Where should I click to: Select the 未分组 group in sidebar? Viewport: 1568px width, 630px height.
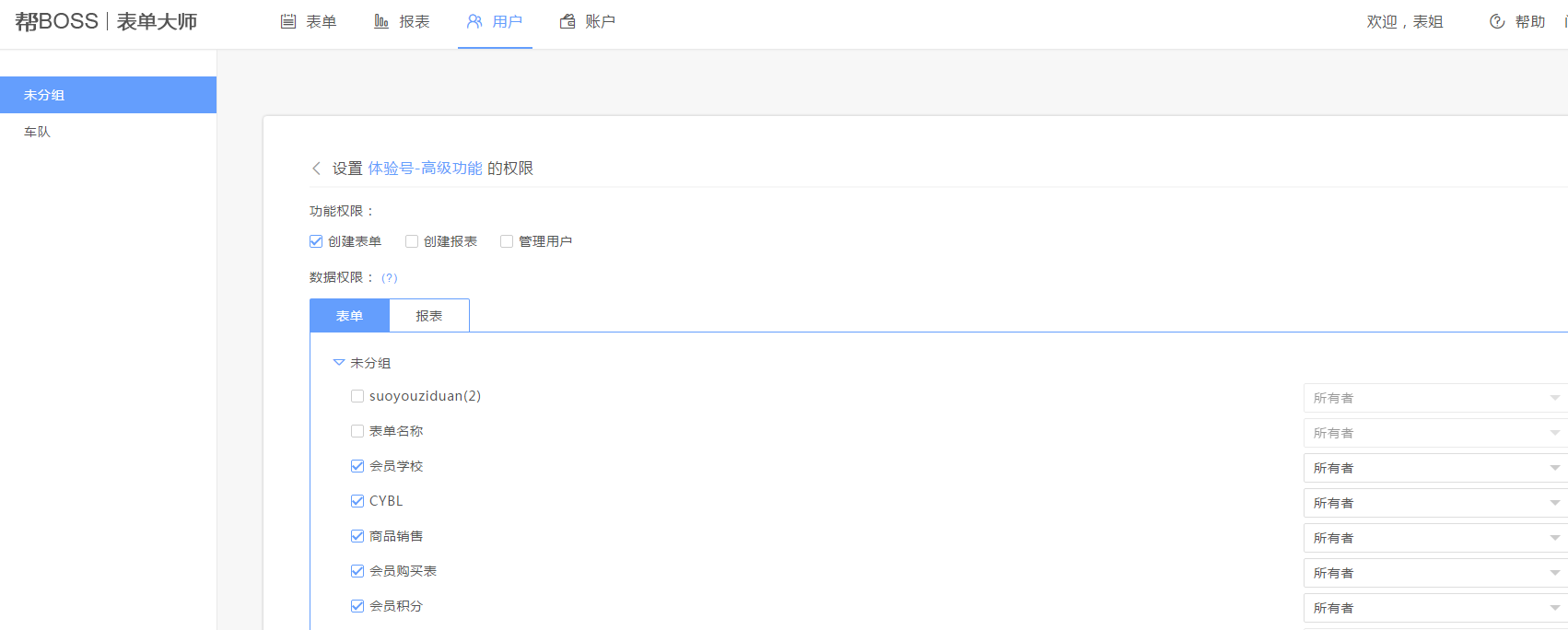(x=44, y=95)
